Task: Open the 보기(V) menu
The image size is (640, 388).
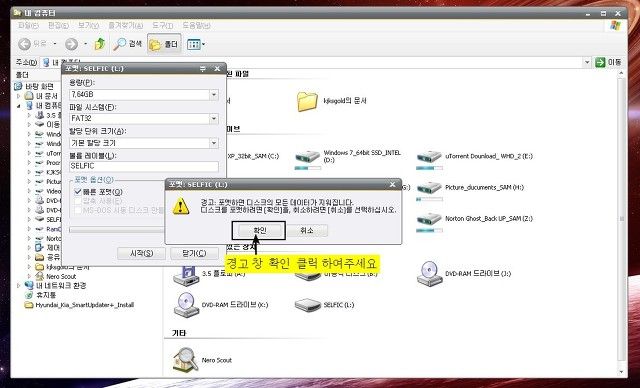Action: [x=88, y=25]
